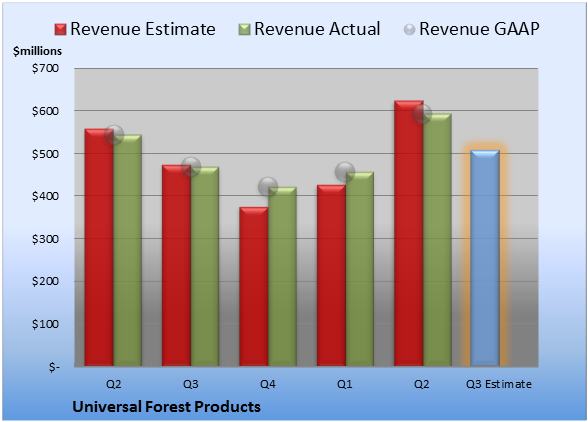Image resolution: width=588 pixels, height=422 pixels.
Task: Click the 'Q4' quarter label
Action: pos(268,384)
